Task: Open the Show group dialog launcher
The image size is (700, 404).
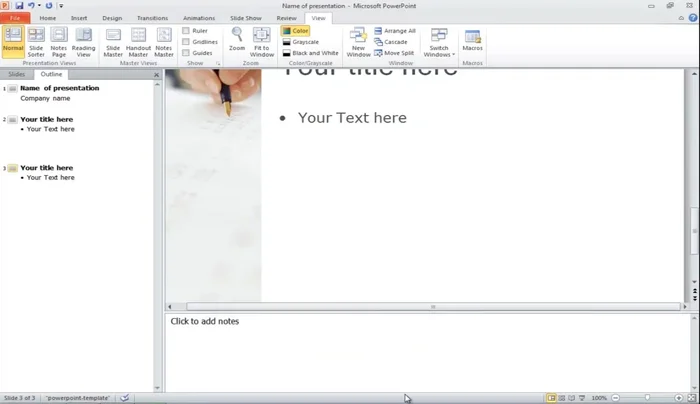Action: [218, 63]
